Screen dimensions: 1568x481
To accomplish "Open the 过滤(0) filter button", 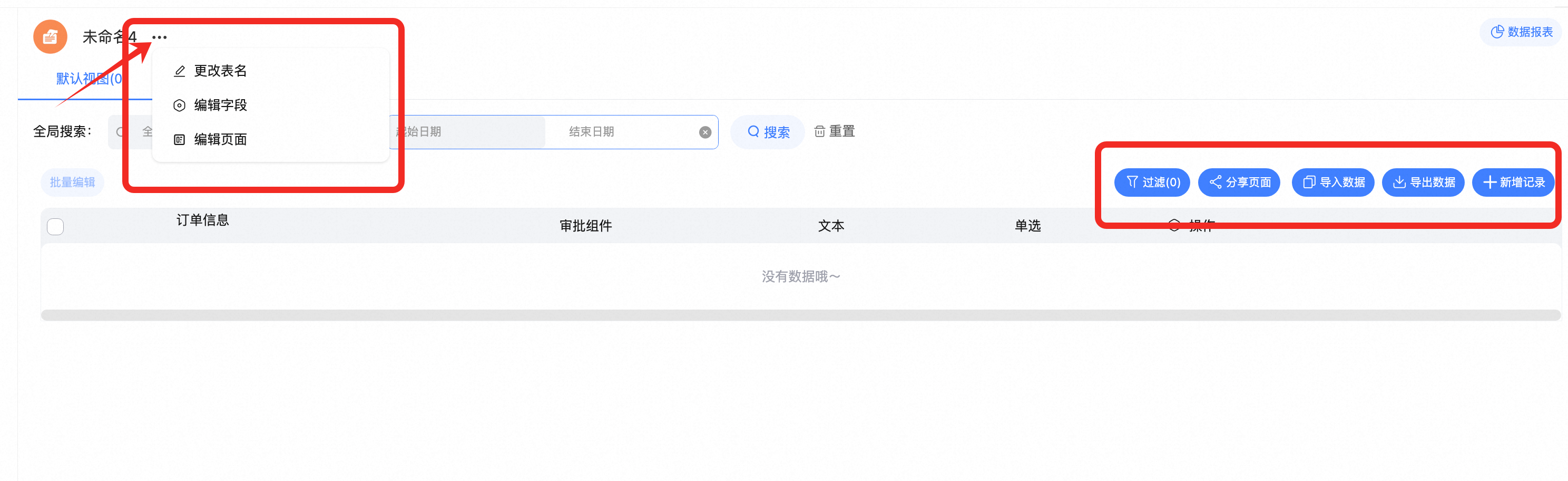I will (x=1152, y=182).
